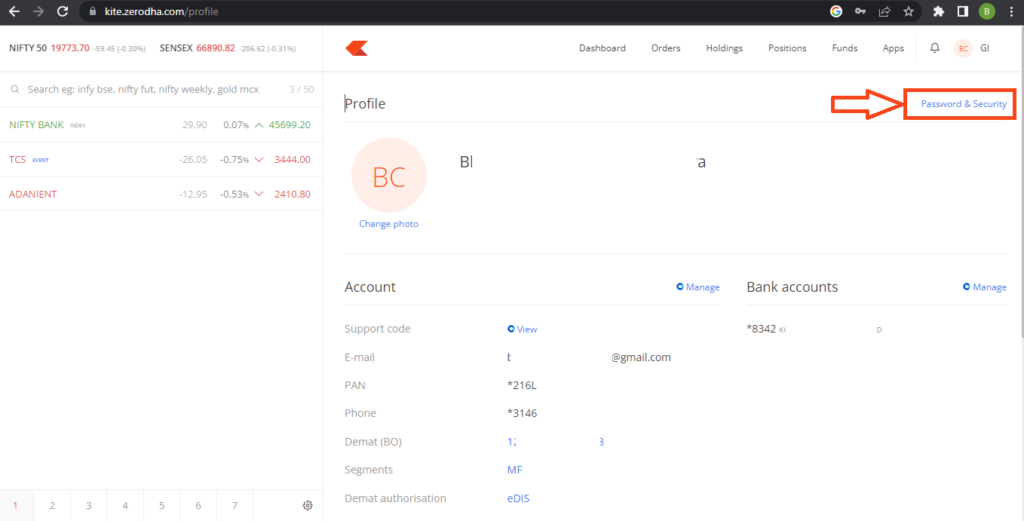The height and width of the screenshot is (521, 1024).
Task: Open Holdings
Action: [x=724, y=48]
